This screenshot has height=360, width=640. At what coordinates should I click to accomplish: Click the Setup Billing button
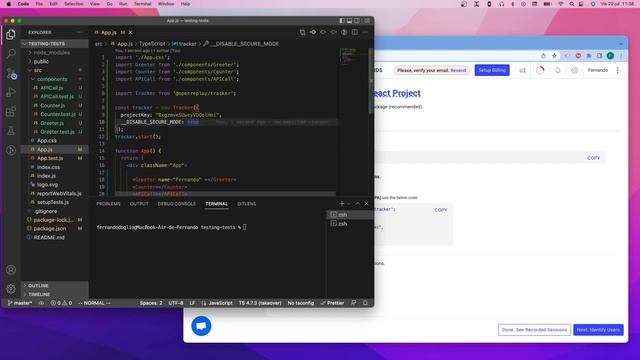click(492, 70)
